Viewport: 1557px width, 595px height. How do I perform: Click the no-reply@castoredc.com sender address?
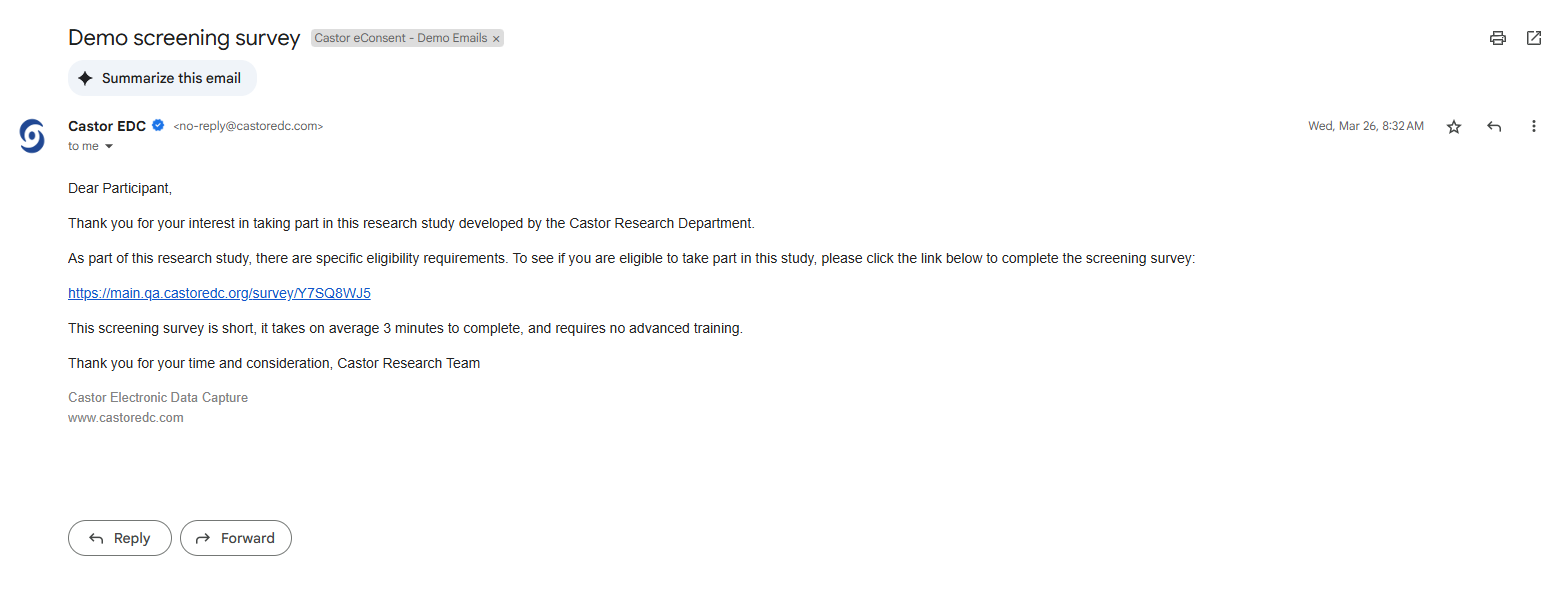[x=248, y=127]
